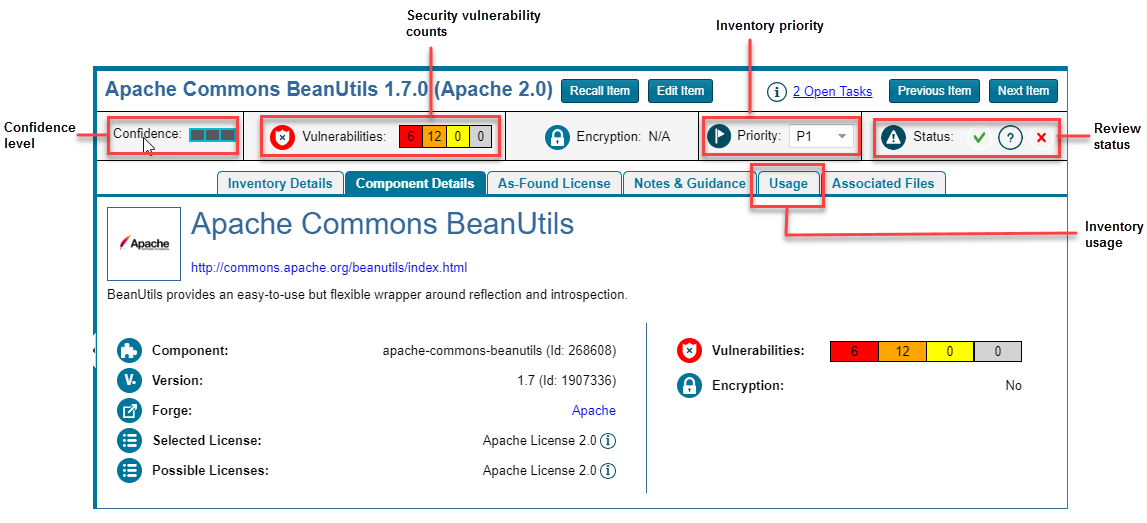Image resolution: width=1147 pixels, height=523 pixels.
Task: Click the info icon beside Open Tasks
Action: pos(776,91)
